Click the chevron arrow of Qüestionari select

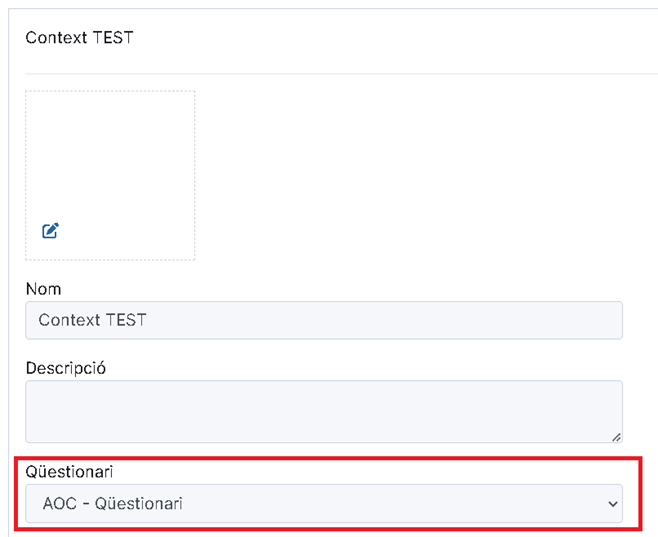613,504
